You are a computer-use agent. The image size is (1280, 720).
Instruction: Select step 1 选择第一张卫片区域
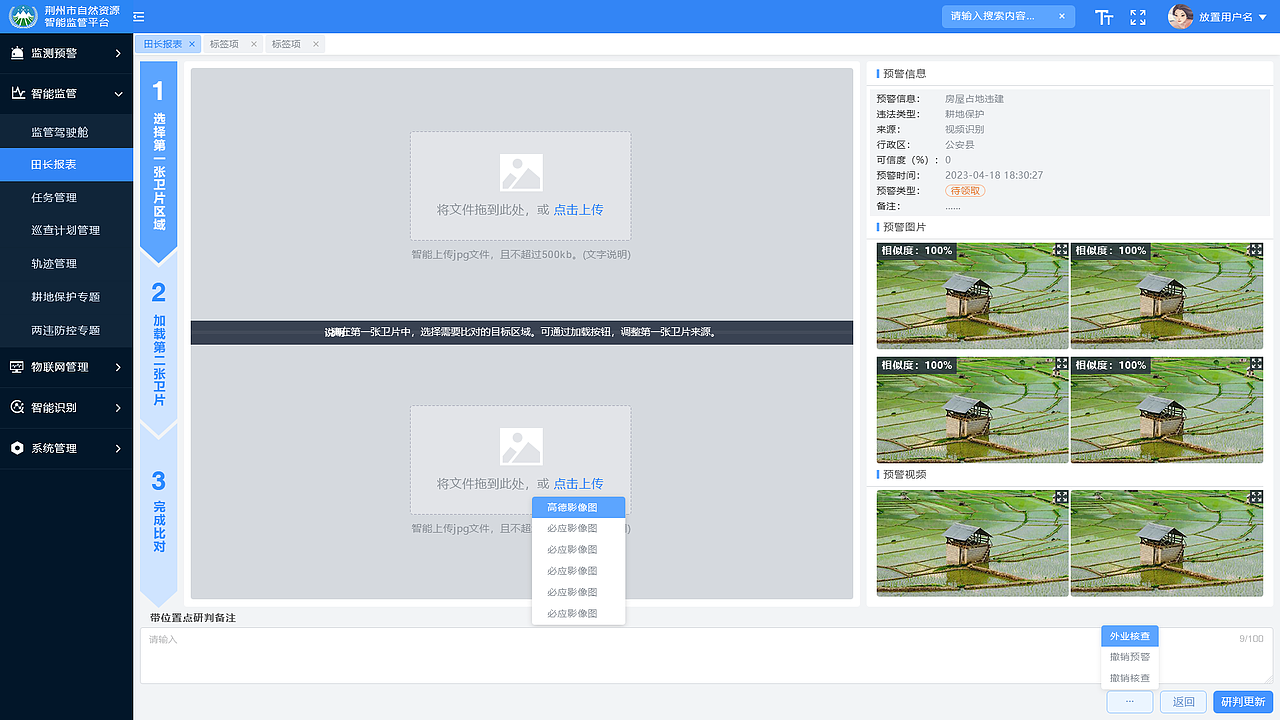[x=159, y=162]
